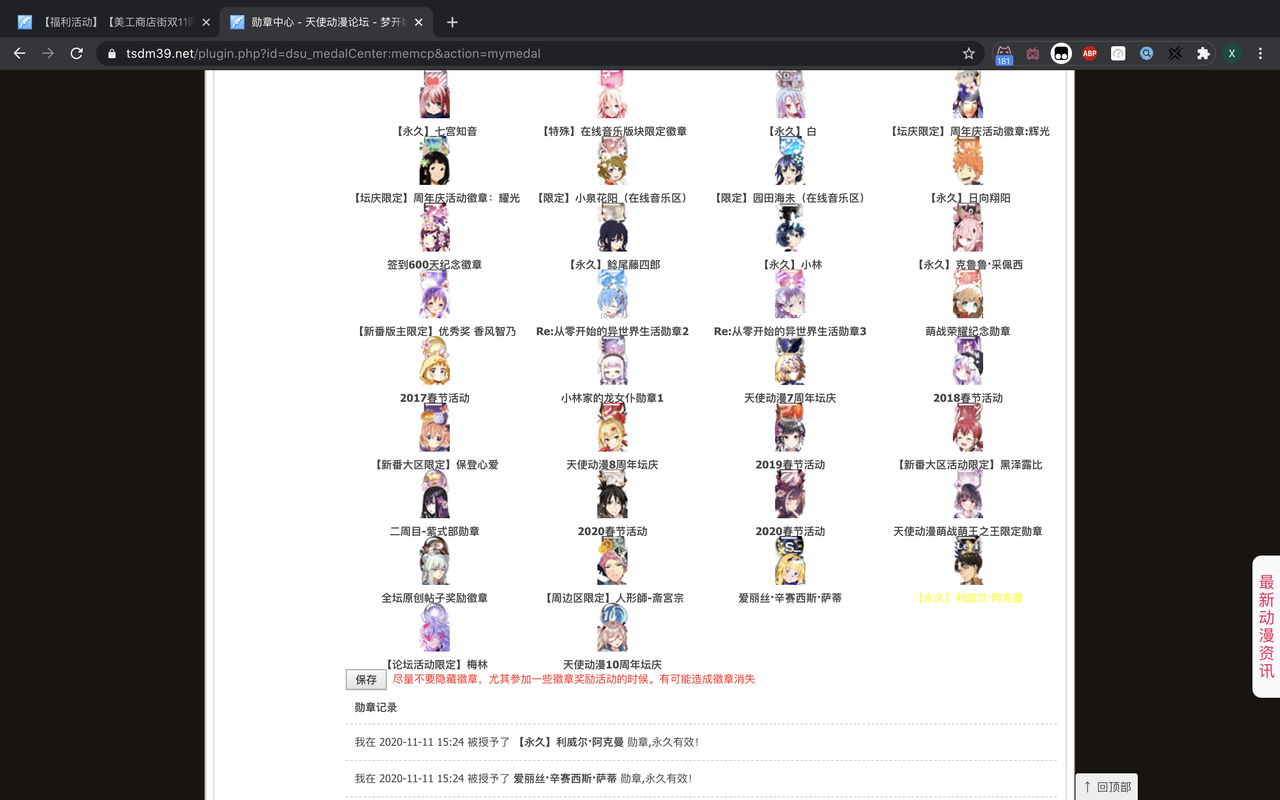
Task: Open the Chrome profile avatar X
Action: [x=1232, y=54]
